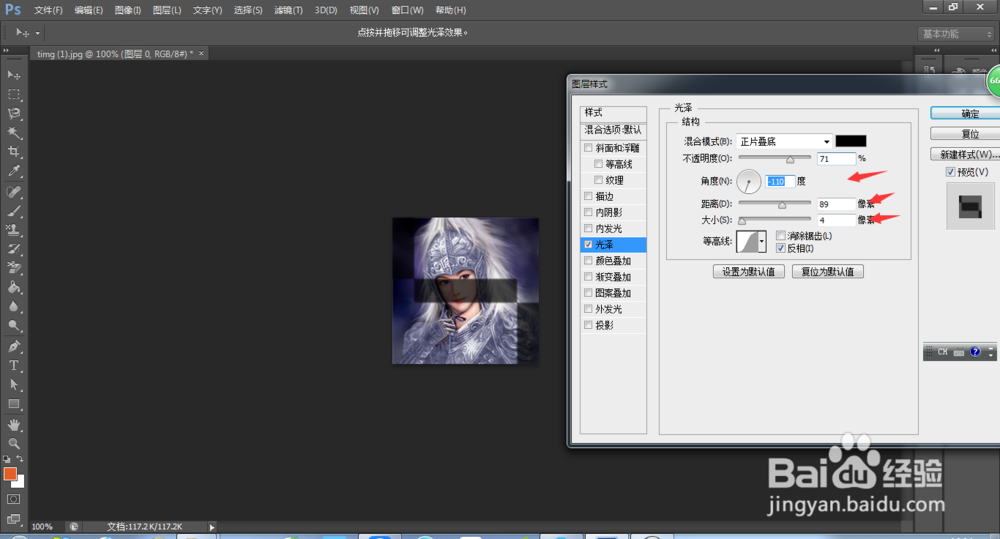1000x539 pixels.
Task: Click the orange foreground color swatch
Action: click(10, 474)
